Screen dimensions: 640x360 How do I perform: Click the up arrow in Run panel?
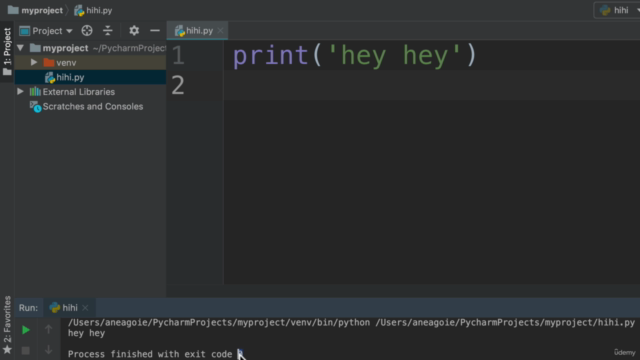click(x=49, y=329)
